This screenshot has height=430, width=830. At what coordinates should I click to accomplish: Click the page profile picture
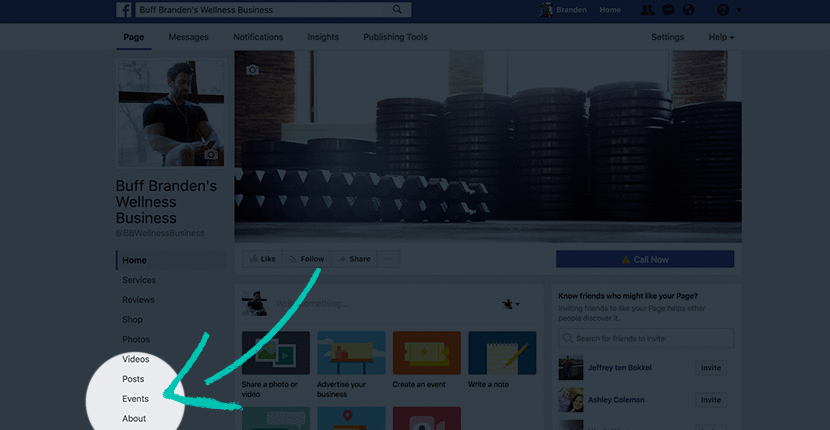tap(171, 112)
